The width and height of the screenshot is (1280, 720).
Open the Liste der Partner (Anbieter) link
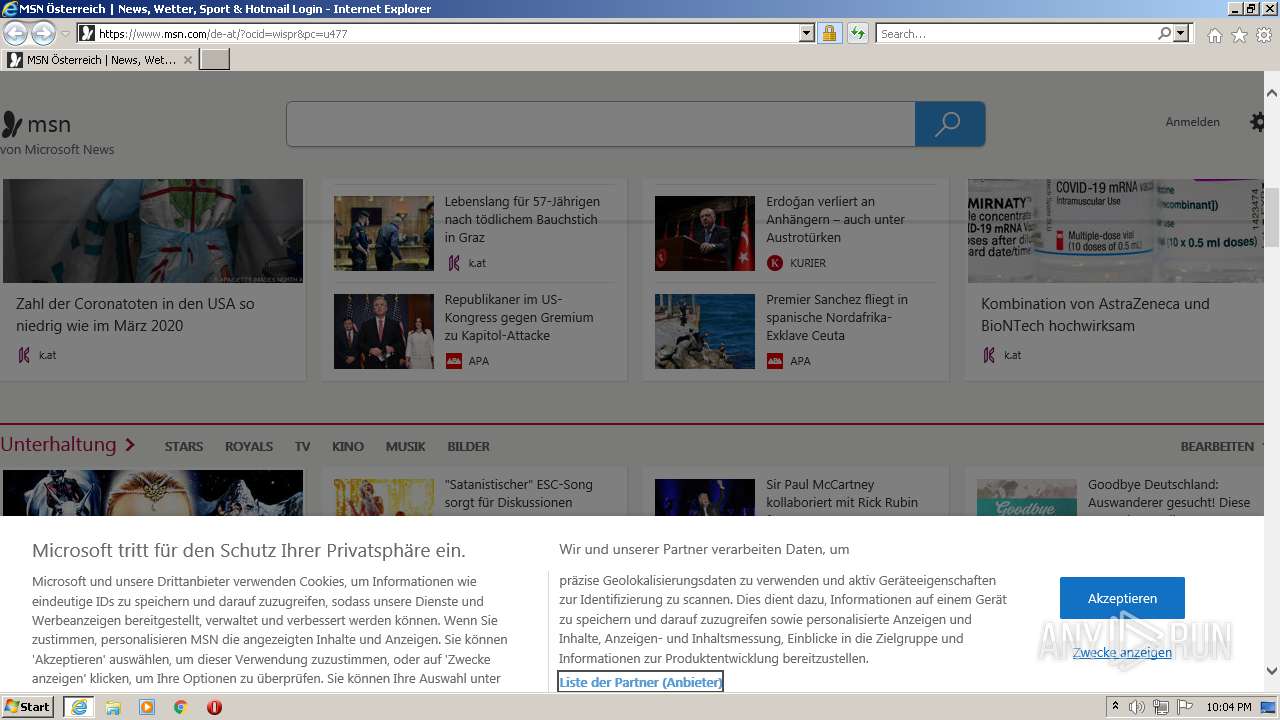(x=640, y=682)
